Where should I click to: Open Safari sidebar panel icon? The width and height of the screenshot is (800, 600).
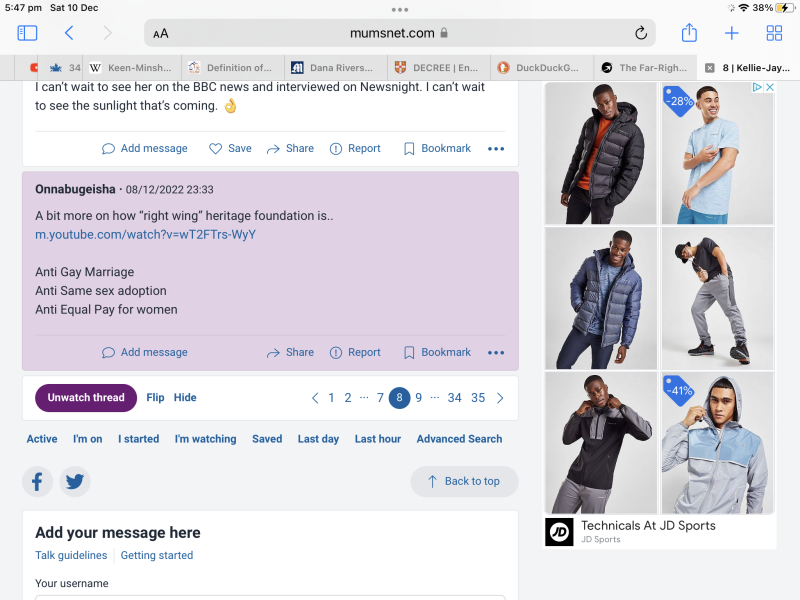point(27,33)
